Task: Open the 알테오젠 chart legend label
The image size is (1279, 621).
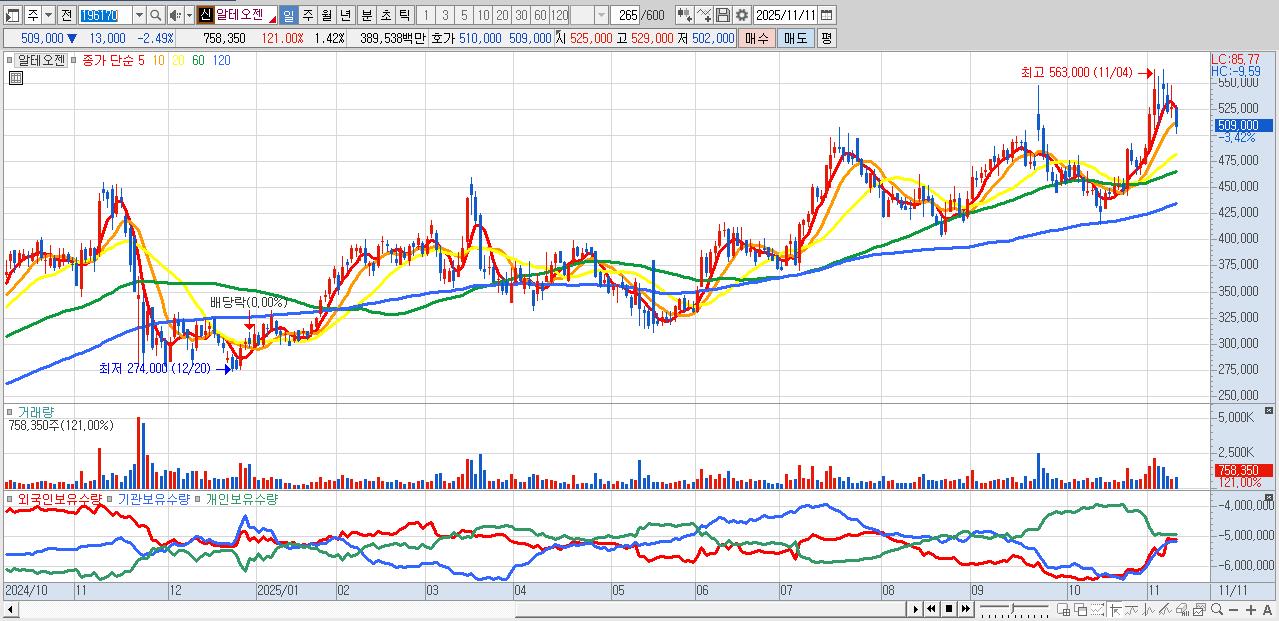Action: click(x=40, y=60)
